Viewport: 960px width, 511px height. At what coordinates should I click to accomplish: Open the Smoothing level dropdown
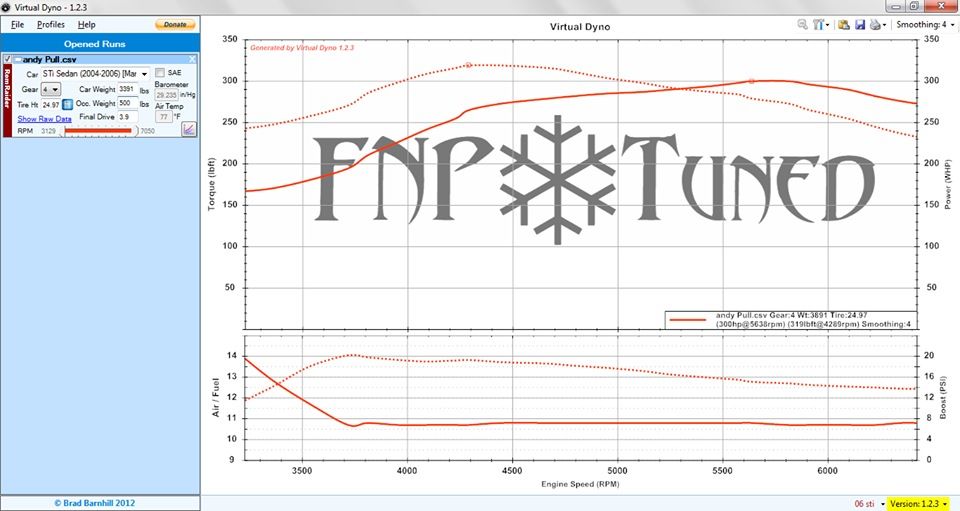click(925, 24)
